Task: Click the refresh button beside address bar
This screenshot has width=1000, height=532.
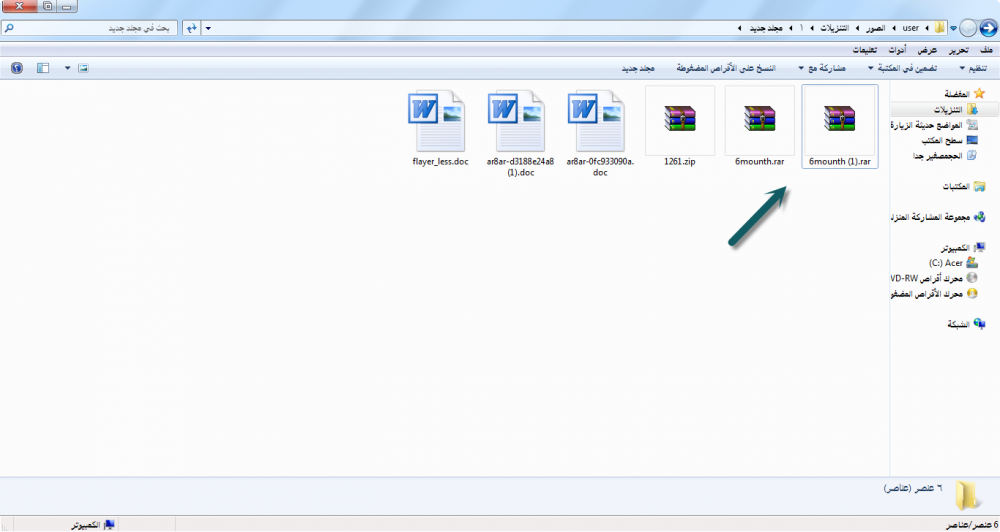Action: (189, 27)
